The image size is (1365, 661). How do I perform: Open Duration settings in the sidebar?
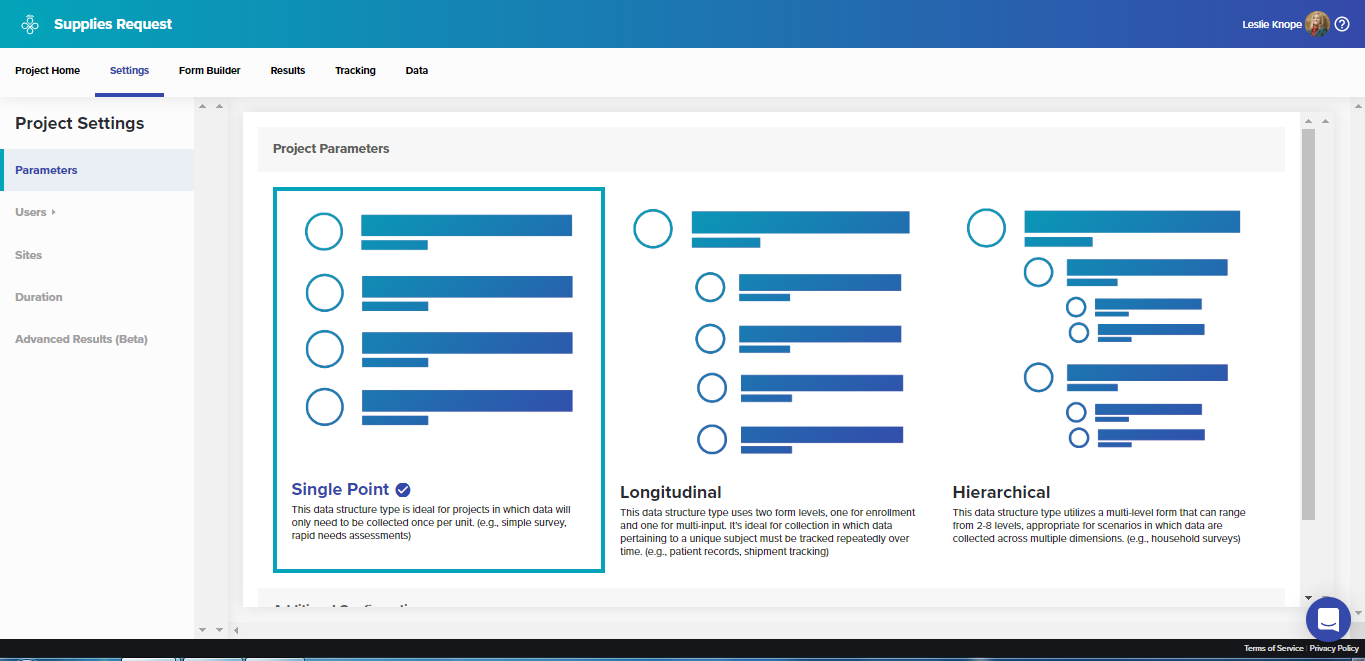pos(39,297)
